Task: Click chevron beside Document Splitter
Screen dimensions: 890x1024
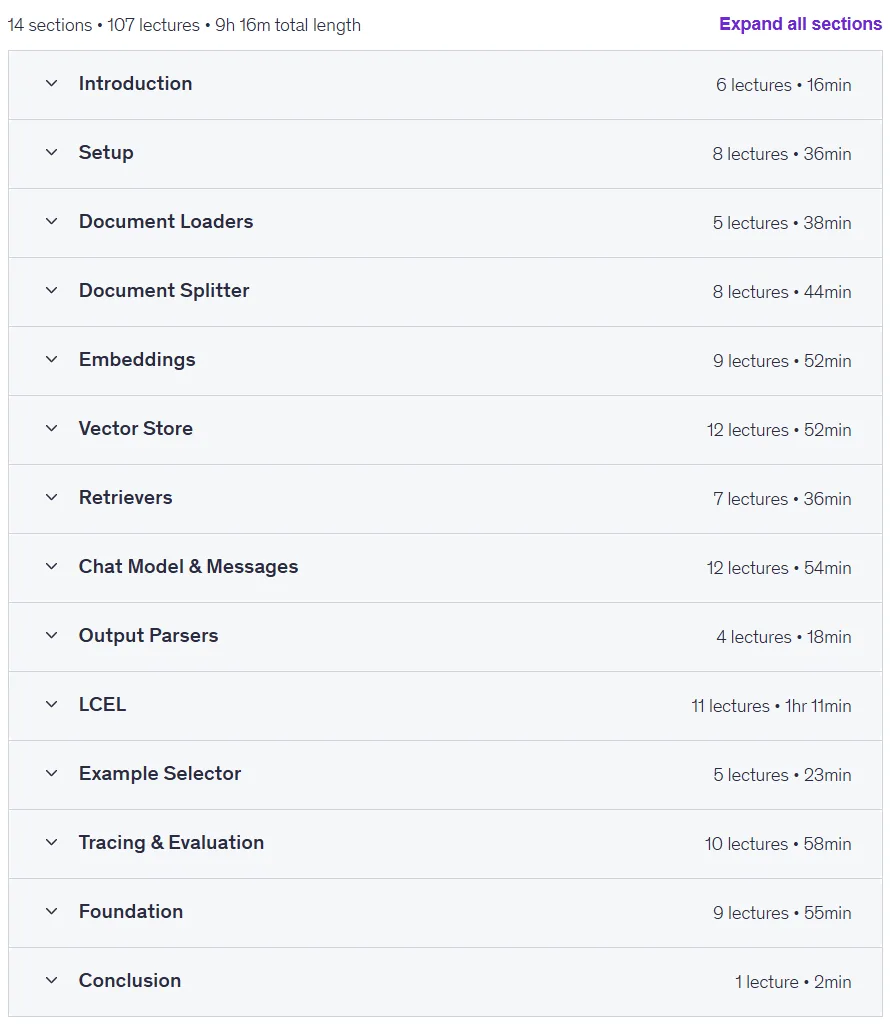Action: [52, 291]
